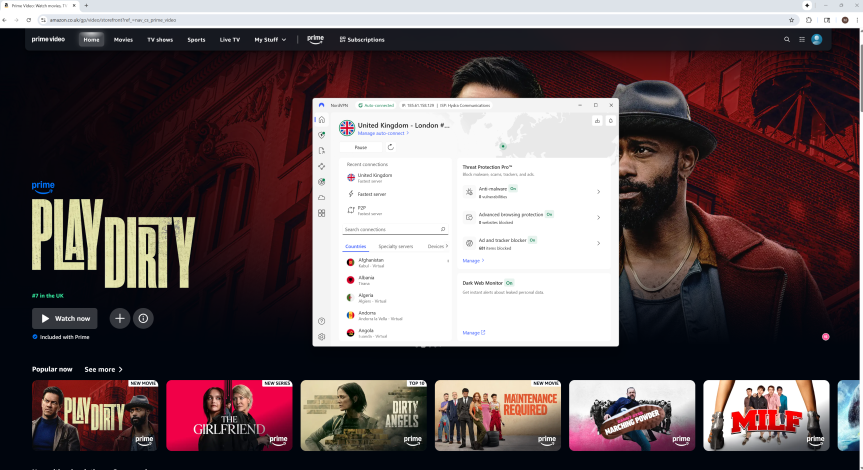
Task: Switch to Countries tab in NordVPN
Action: pos(356,246)
